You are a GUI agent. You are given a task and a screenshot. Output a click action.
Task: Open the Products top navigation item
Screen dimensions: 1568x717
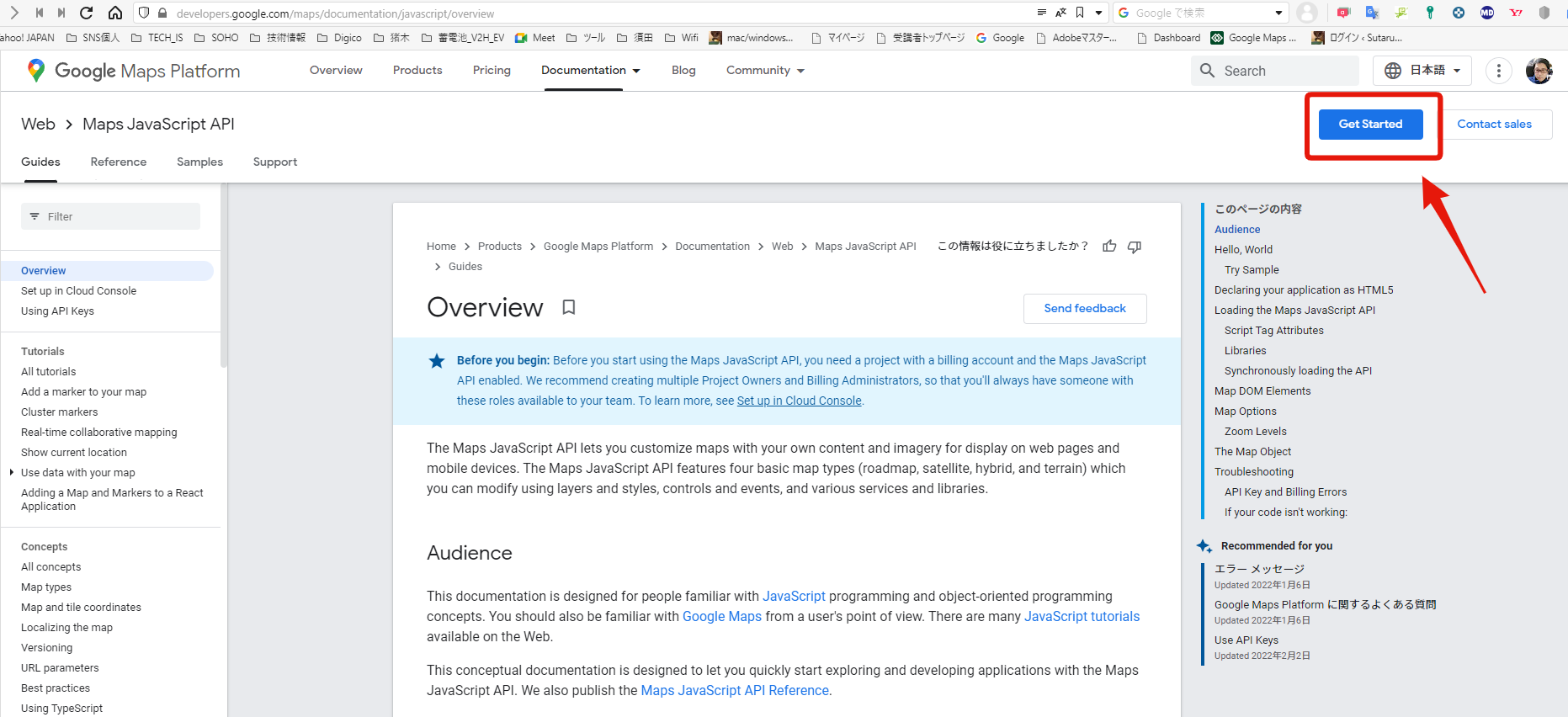[417, 71]
